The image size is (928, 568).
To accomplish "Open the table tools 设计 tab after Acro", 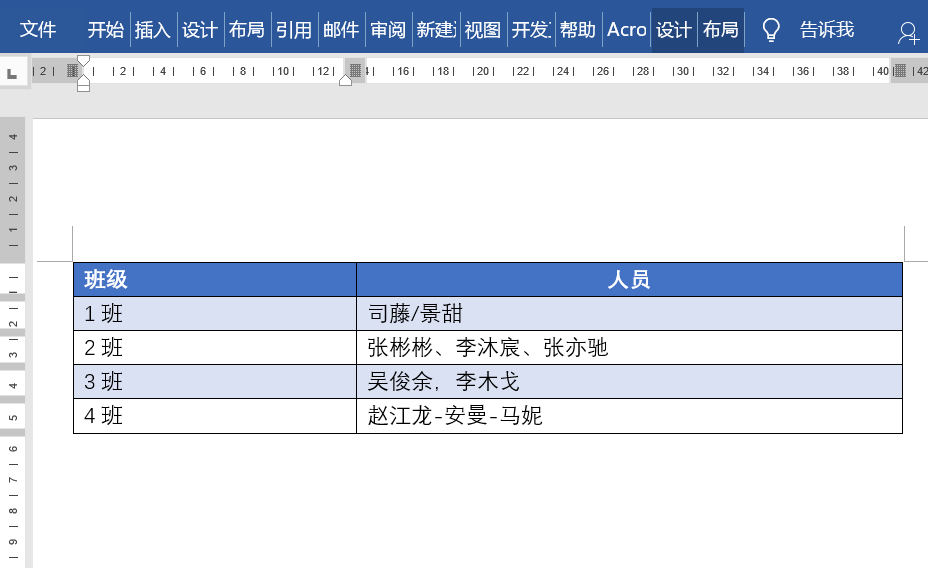I will (x=674, y=29).
